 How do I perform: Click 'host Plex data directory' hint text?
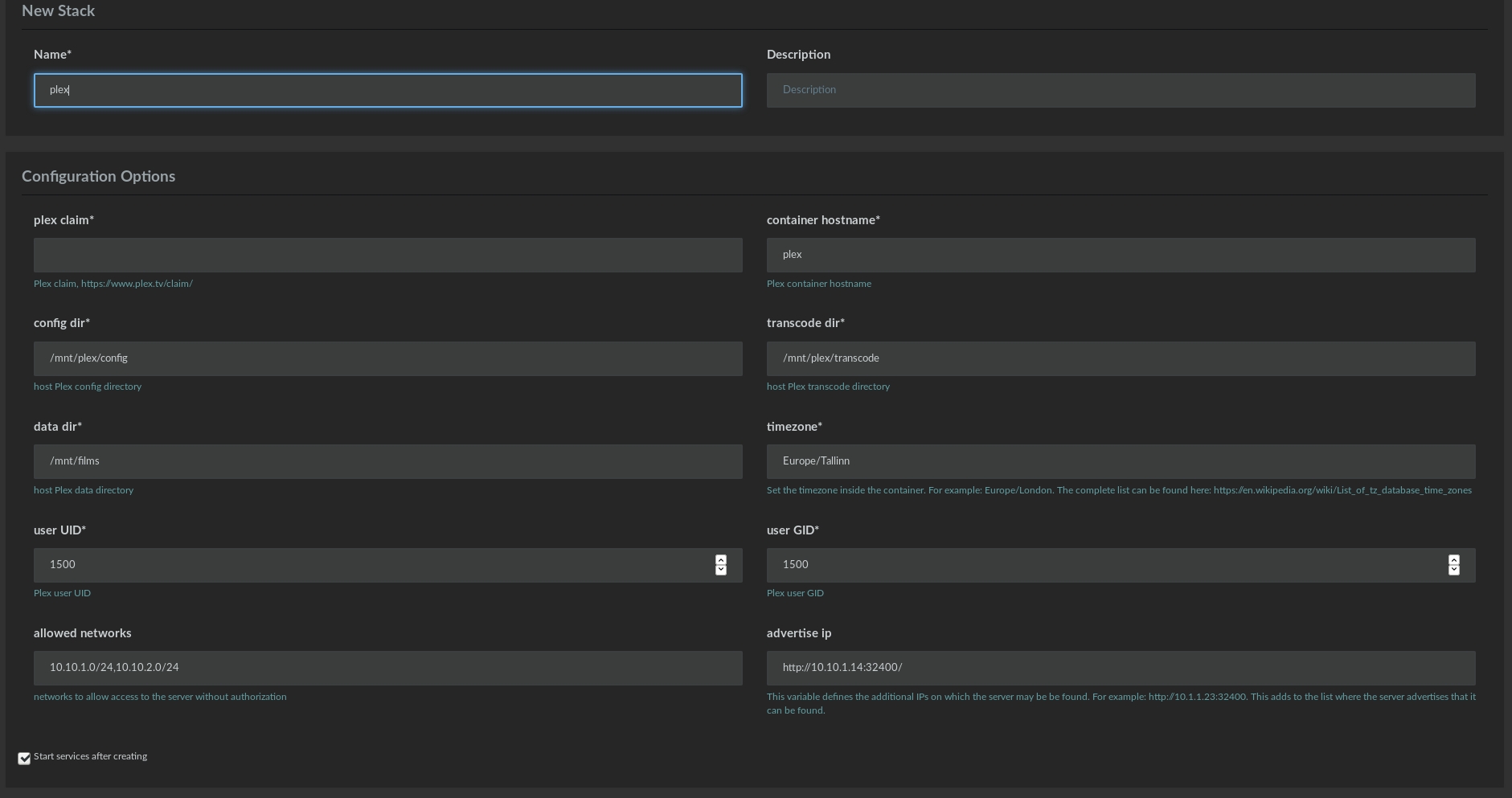pos(84,490)
